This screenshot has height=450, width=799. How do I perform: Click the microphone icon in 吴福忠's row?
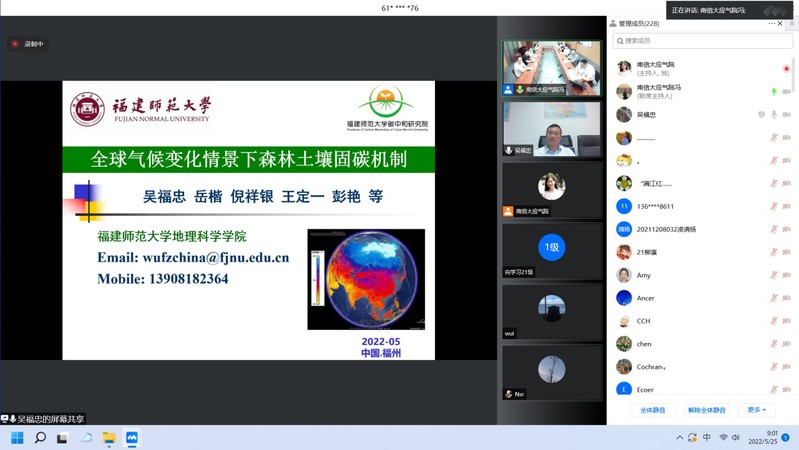774,115
